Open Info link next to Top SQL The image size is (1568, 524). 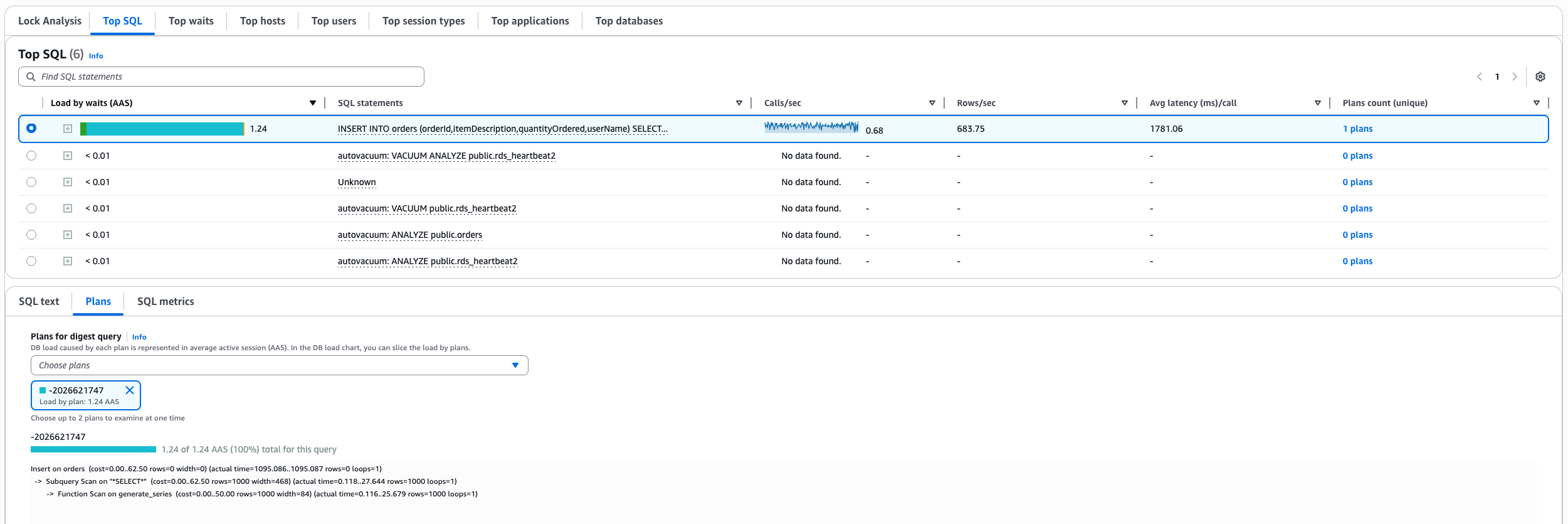[x=96, y=56]
